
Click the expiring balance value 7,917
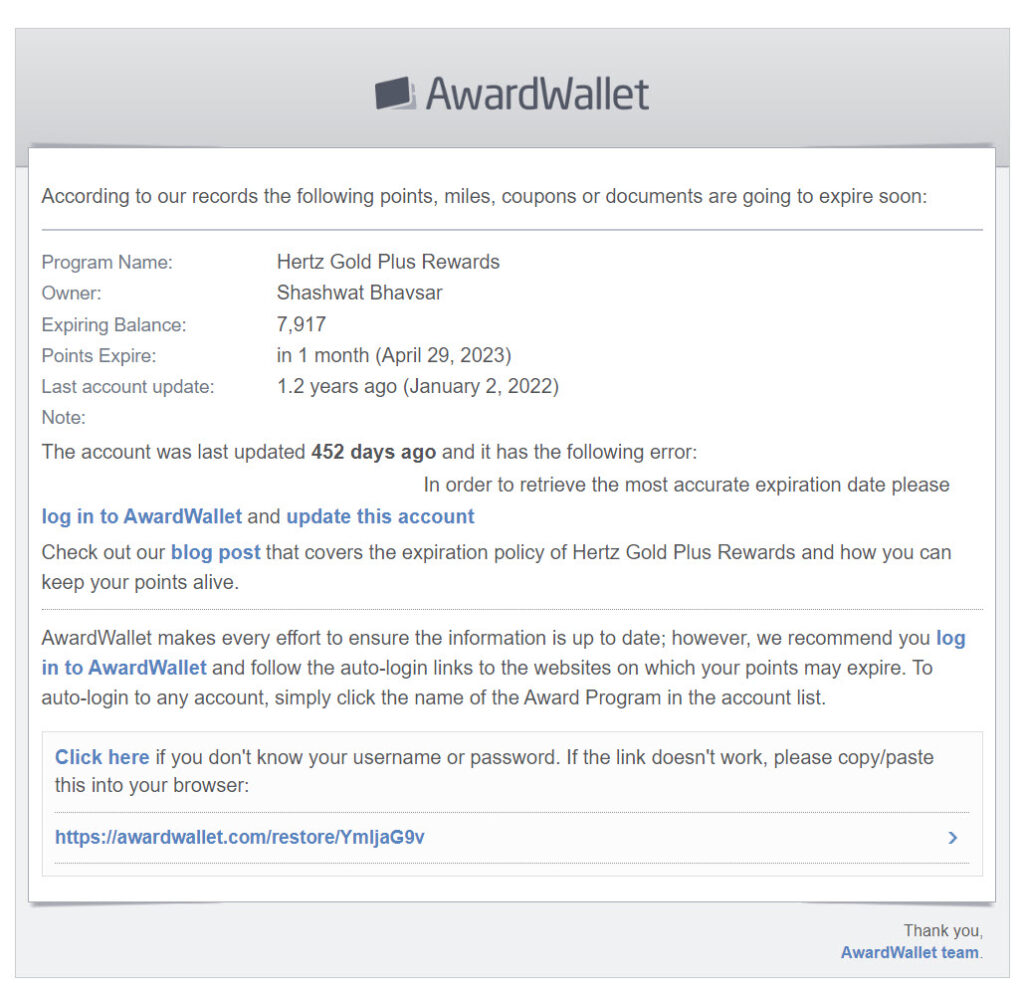pyautogui.click(x=301, y=324)
